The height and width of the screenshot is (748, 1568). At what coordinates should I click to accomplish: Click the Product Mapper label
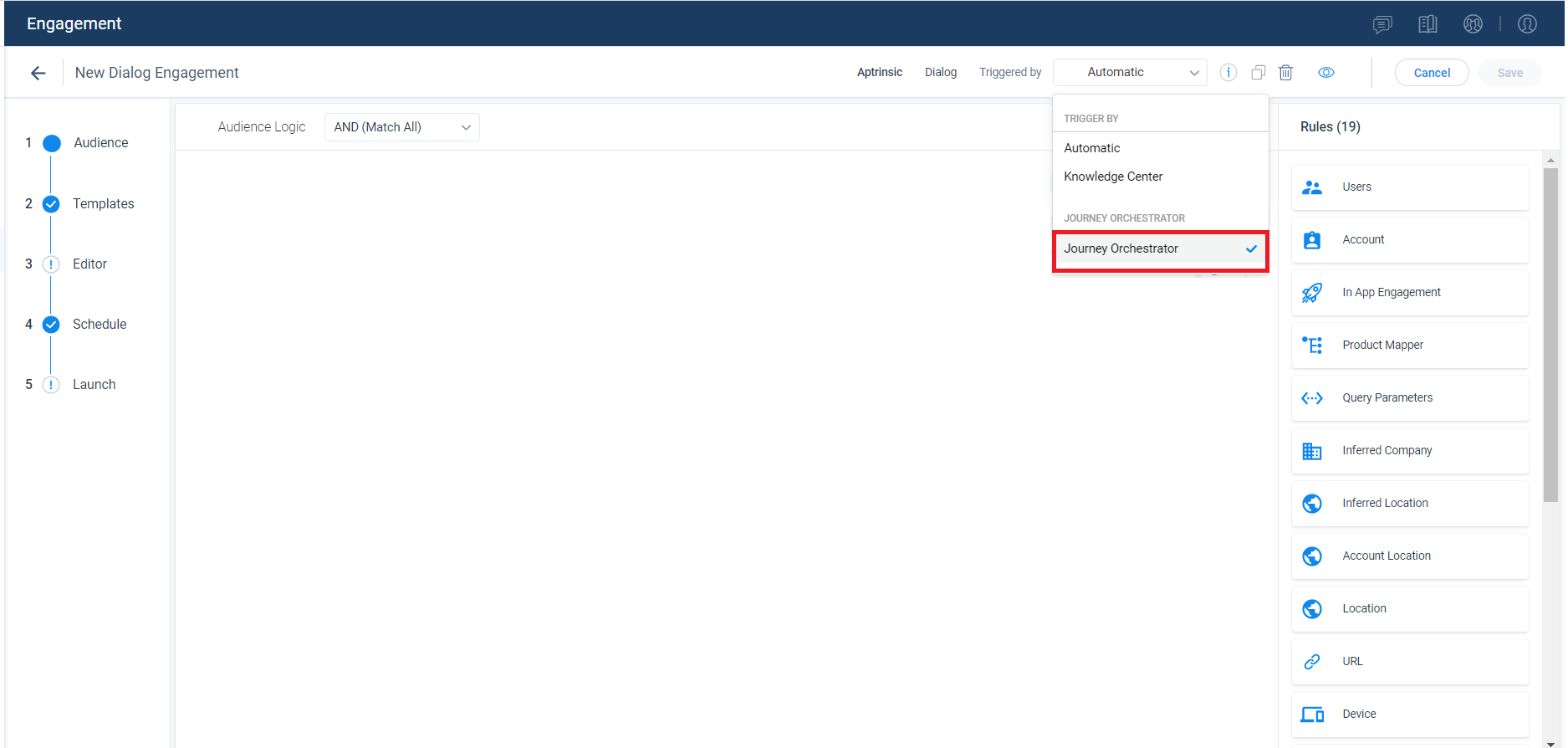click(x=1382, y=346)
